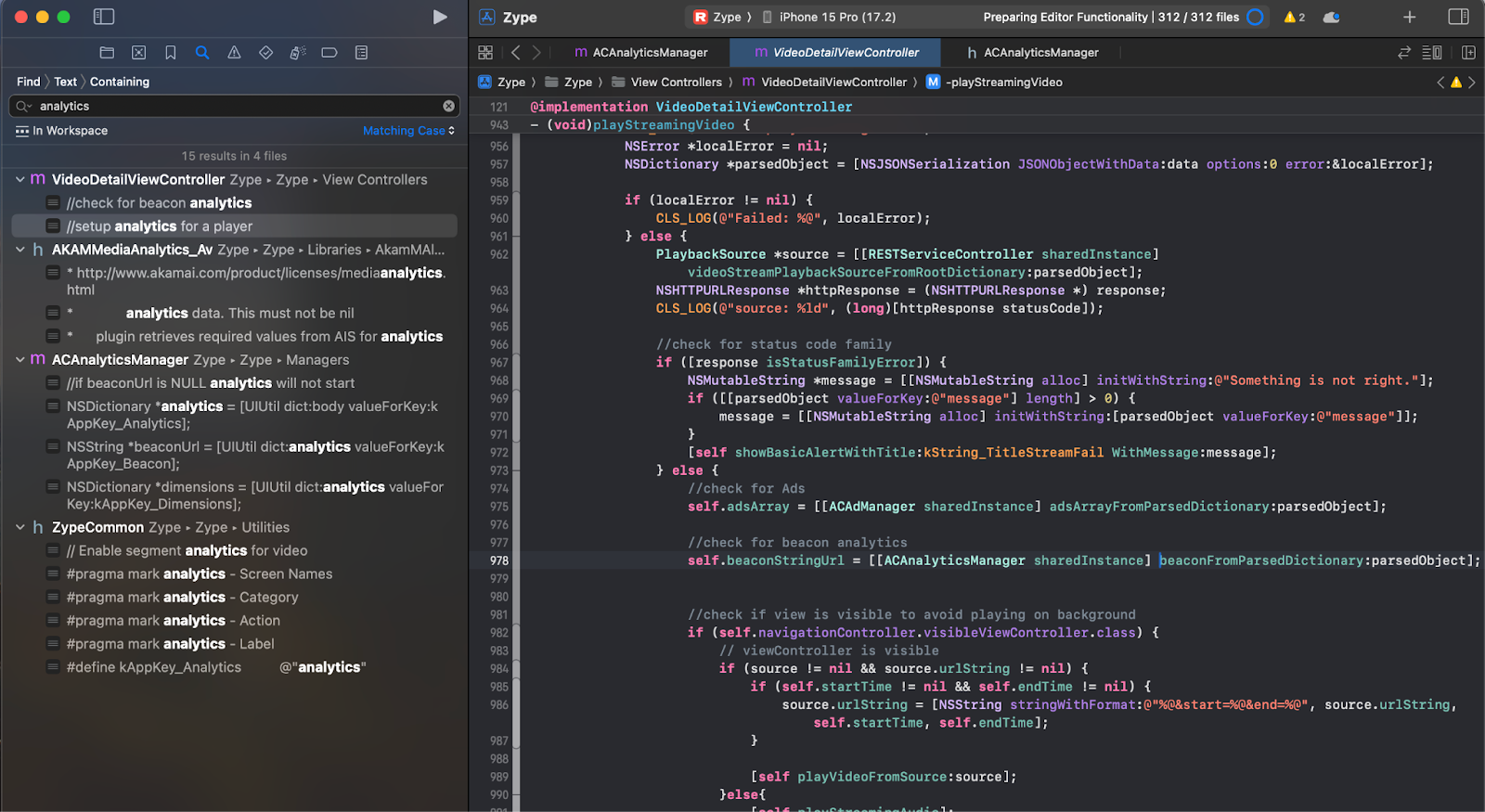Collapse ZypeCommon results group

point(20,527)
